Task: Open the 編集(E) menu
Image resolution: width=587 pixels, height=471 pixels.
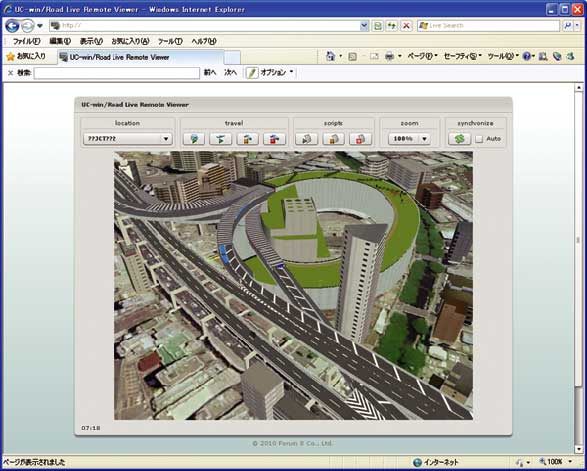Action: pos(60,41)
